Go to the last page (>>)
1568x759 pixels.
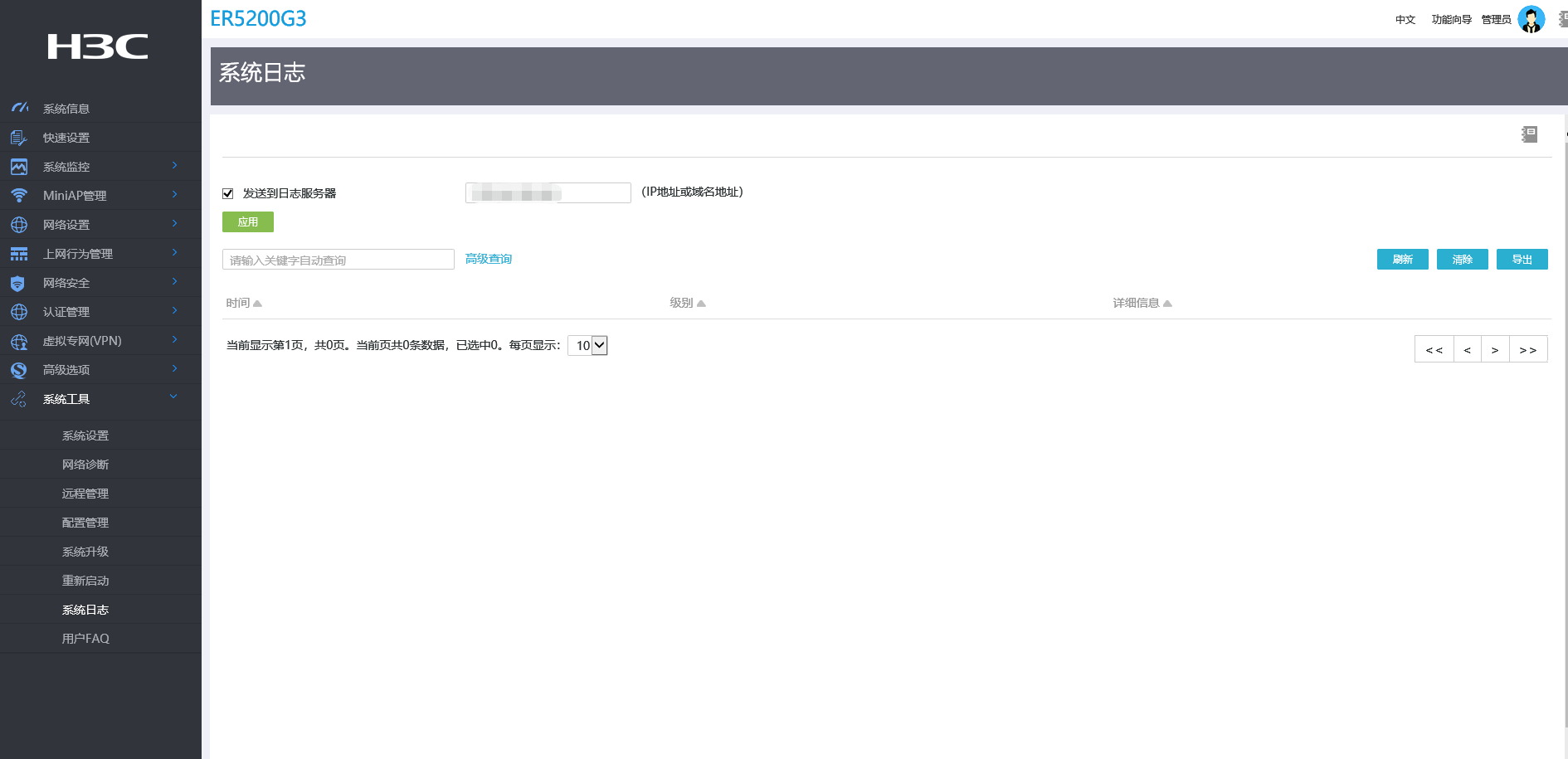pyautogui.click(x=1528, y=349)
